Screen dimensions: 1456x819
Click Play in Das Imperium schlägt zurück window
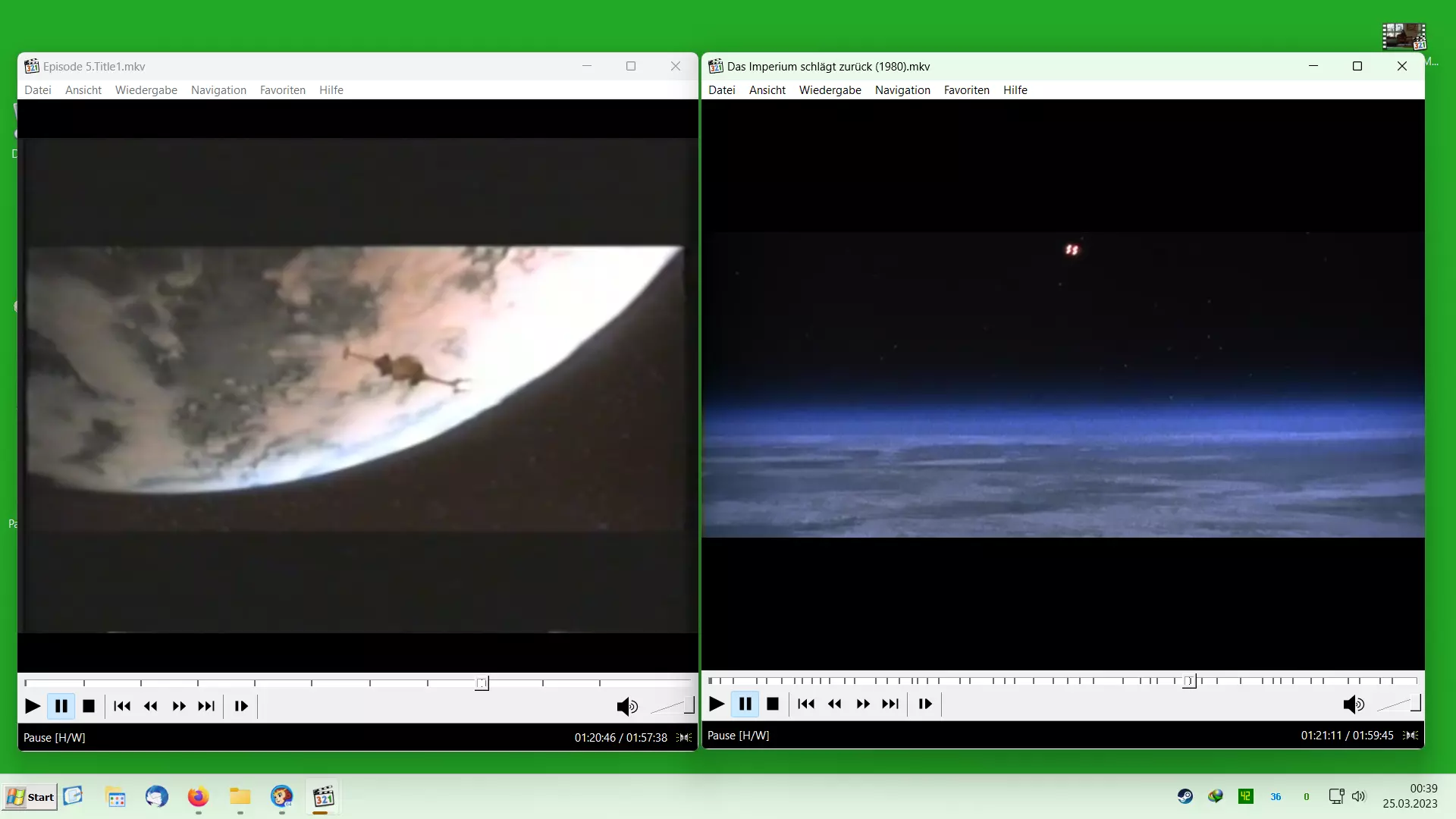(716, 704)
